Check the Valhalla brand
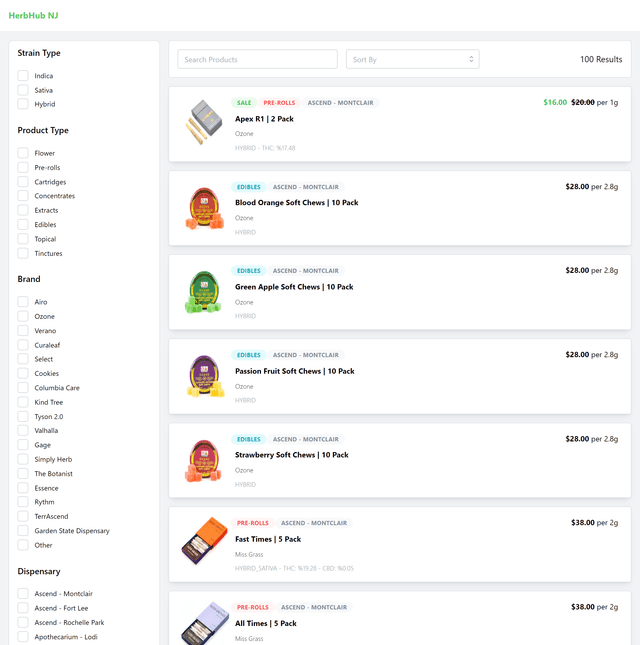This screenshot has height=645, width=640. pyautogui.click(x=23, y=431)
